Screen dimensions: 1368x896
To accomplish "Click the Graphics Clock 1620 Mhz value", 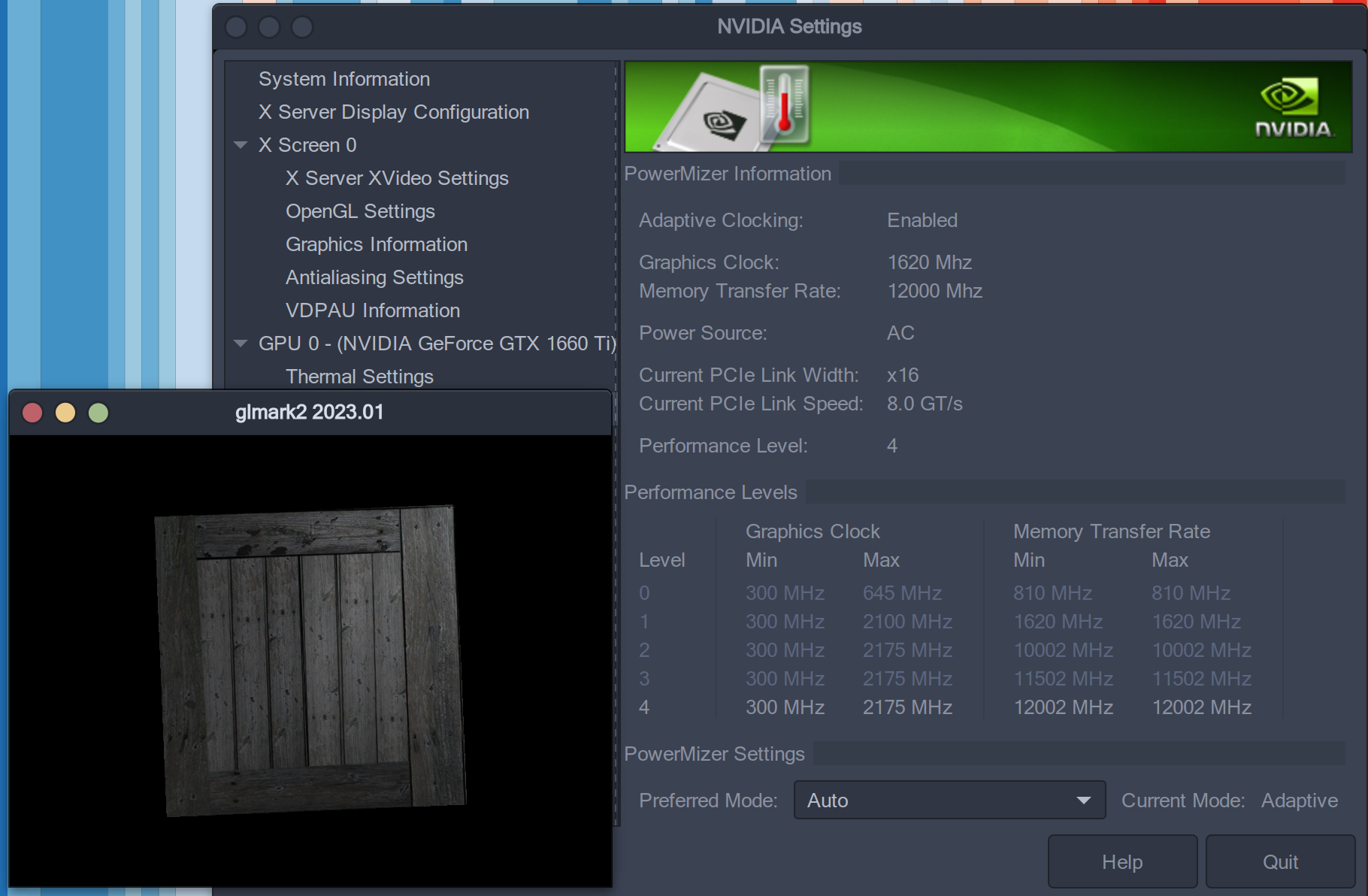I will click(x=930, y=262).
